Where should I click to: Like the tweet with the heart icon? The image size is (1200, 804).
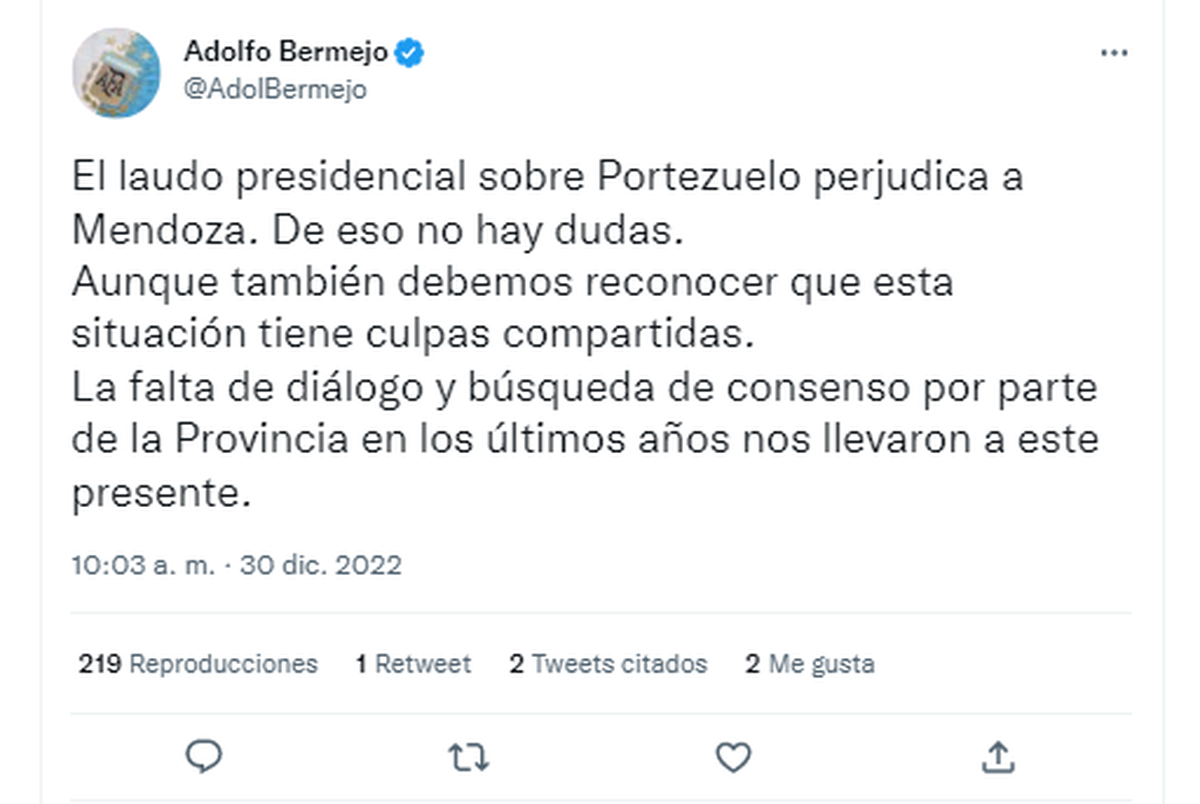734,757
